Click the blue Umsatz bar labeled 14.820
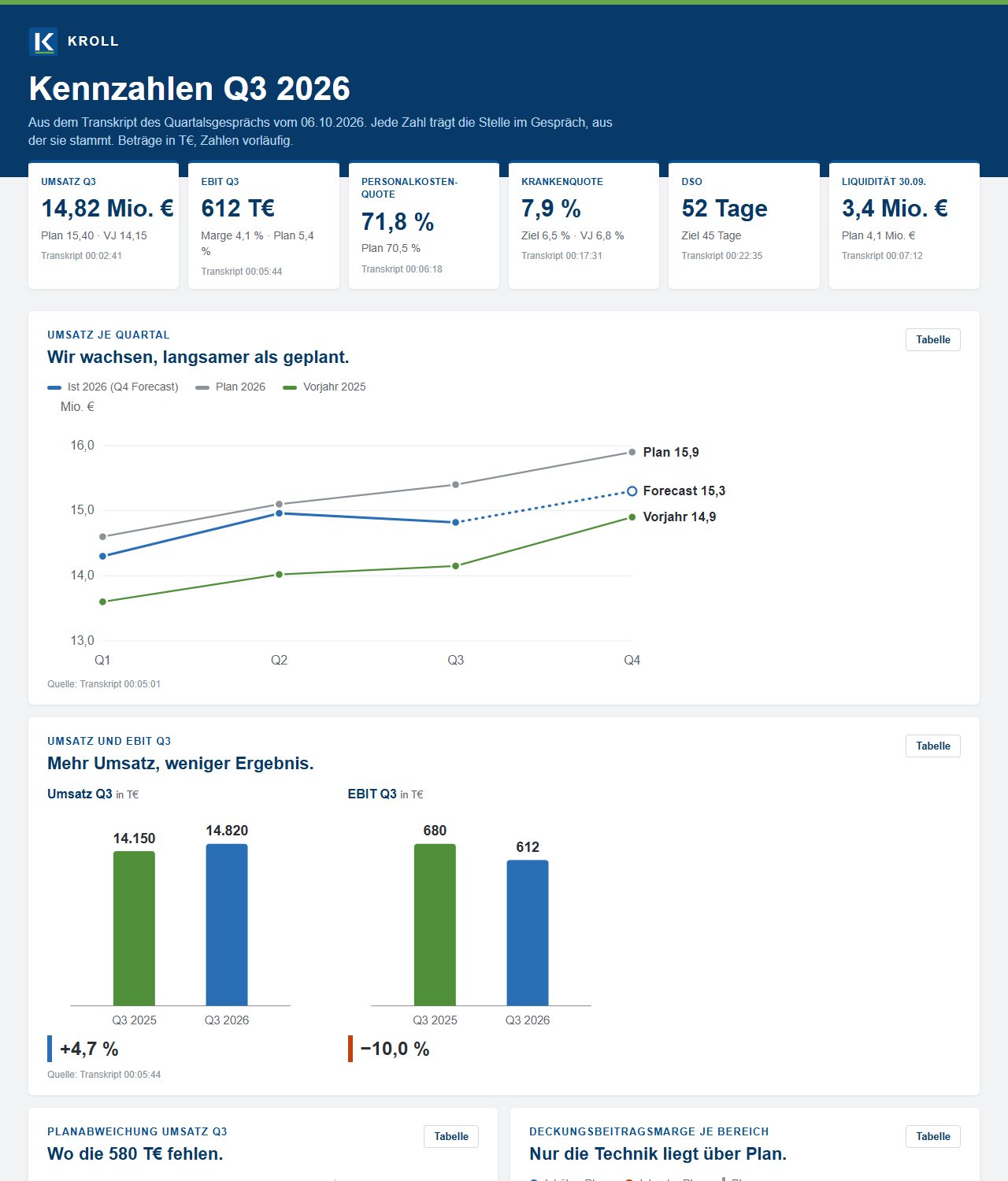The width and height of the screenshot is (1008, 1181). tap(227, 924)
